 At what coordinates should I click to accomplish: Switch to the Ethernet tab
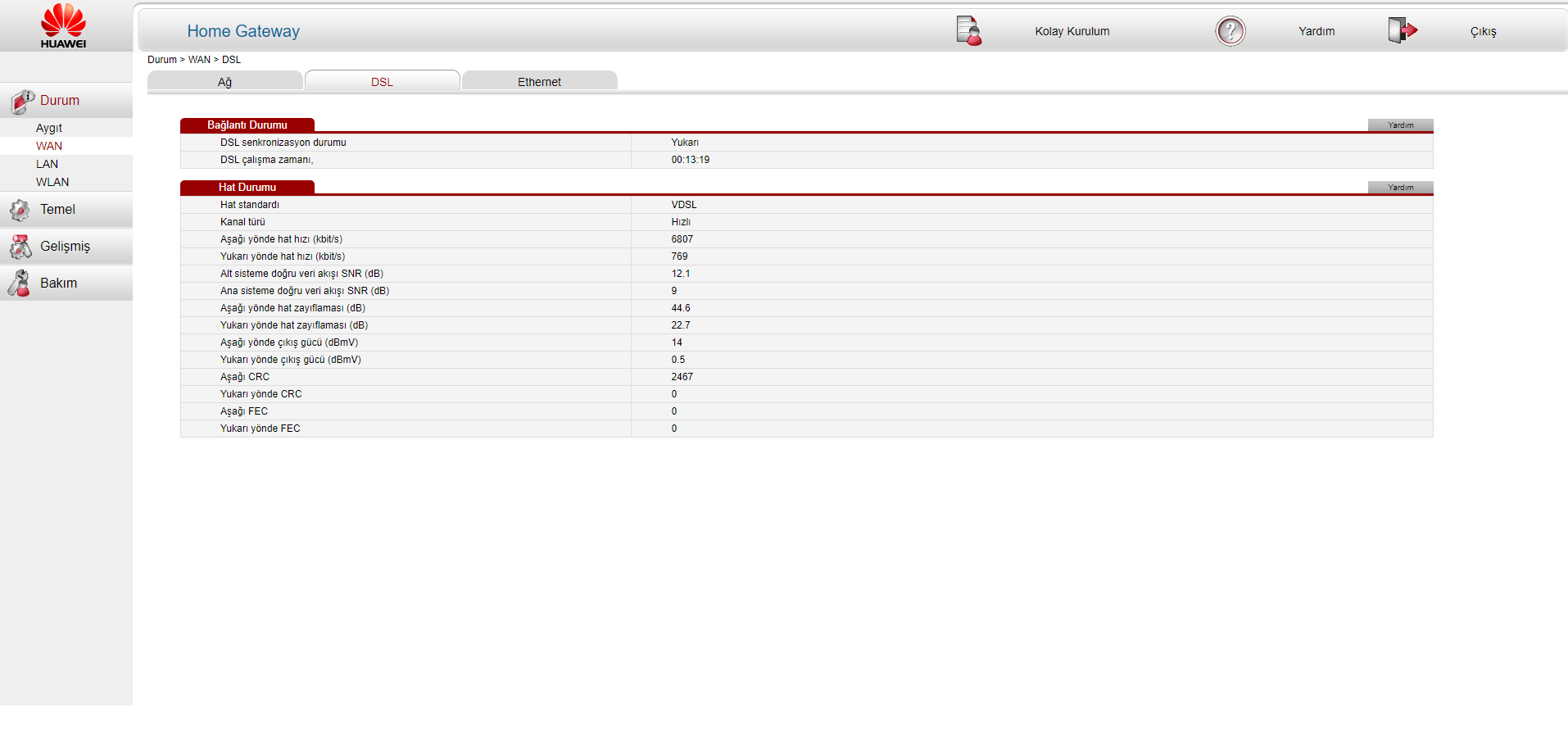pyautogui.click(x=539, y=81)
